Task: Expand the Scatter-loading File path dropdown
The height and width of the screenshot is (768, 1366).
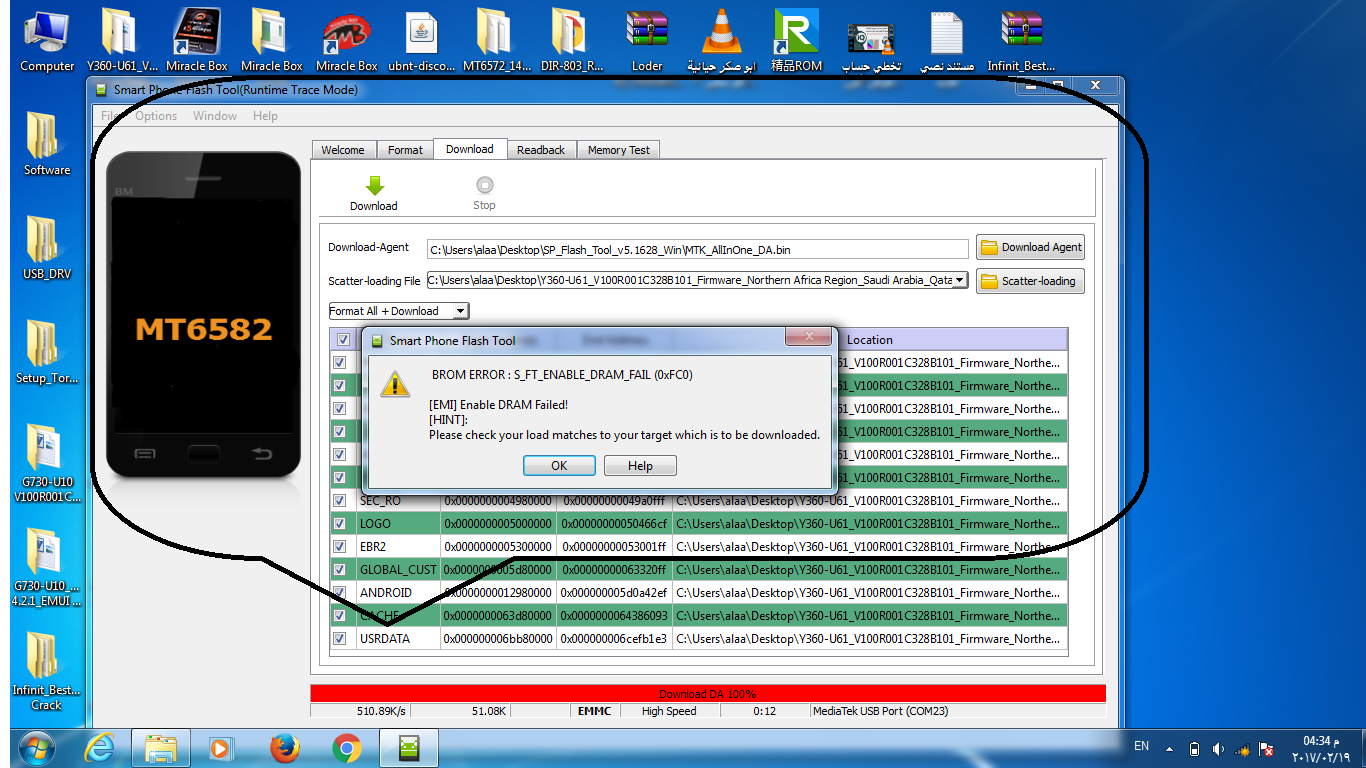Action: [960, 281]
